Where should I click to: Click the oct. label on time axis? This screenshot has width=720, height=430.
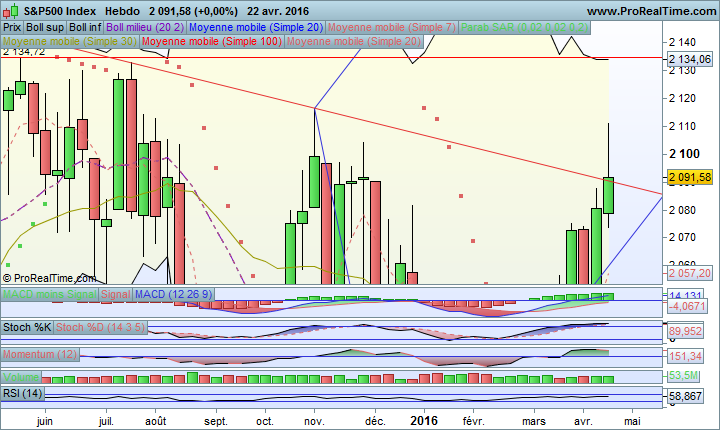point(265,421)
